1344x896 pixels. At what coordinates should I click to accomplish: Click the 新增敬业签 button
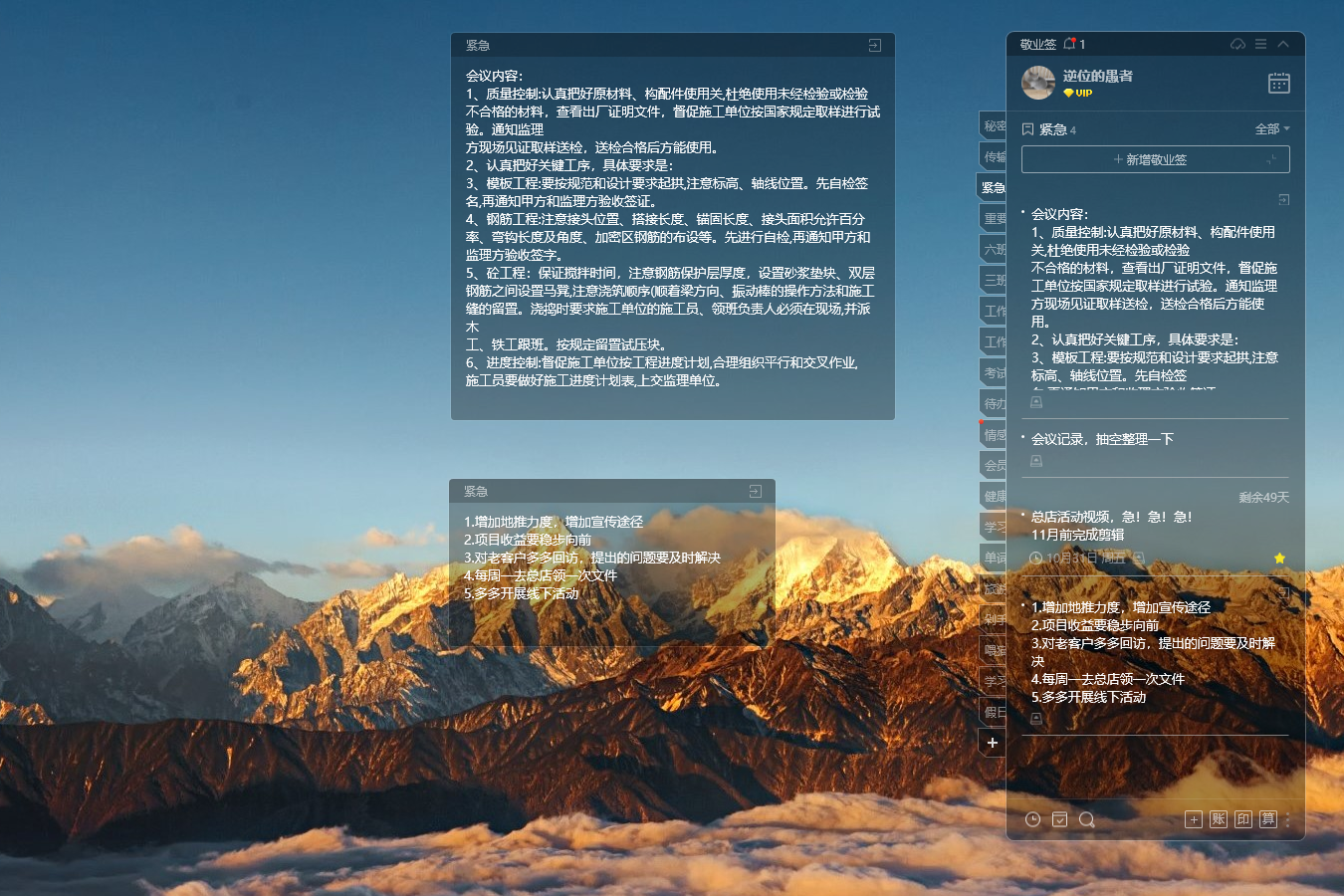point(1155,159)
